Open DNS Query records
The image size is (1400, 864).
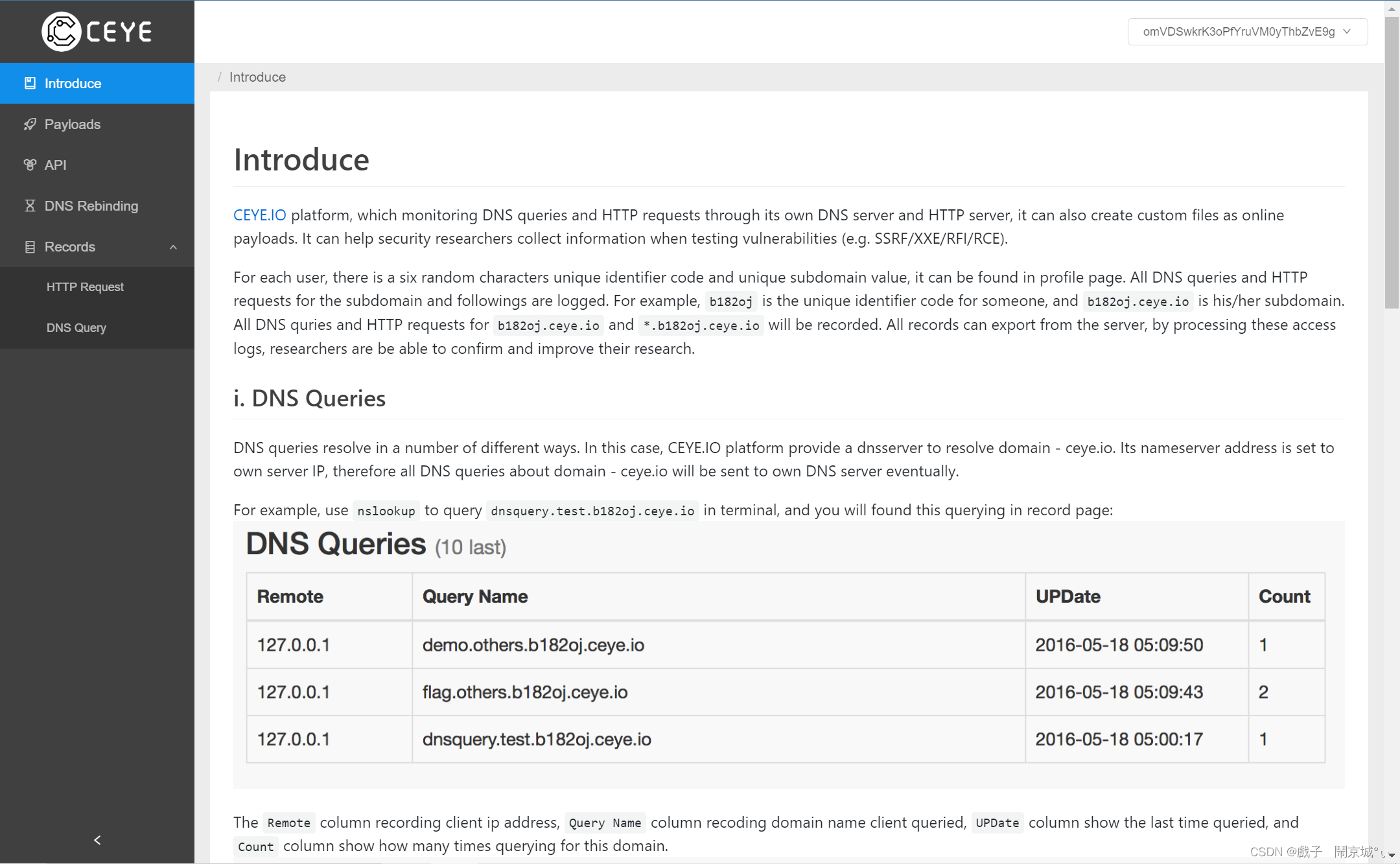tap(76, 327)
